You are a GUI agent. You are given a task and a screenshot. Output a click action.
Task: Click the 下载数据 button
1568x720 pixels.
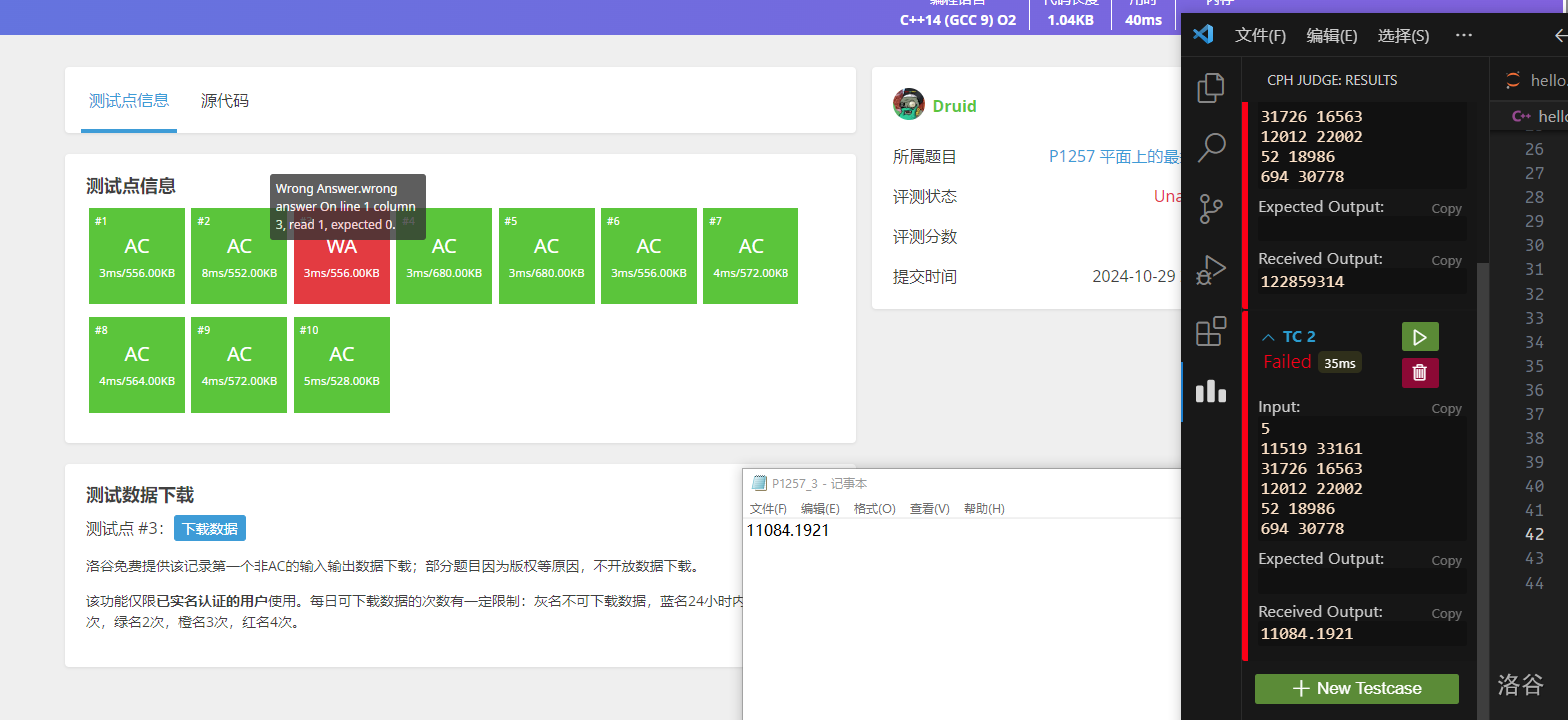pyautogui.click(x=210, y=528)
